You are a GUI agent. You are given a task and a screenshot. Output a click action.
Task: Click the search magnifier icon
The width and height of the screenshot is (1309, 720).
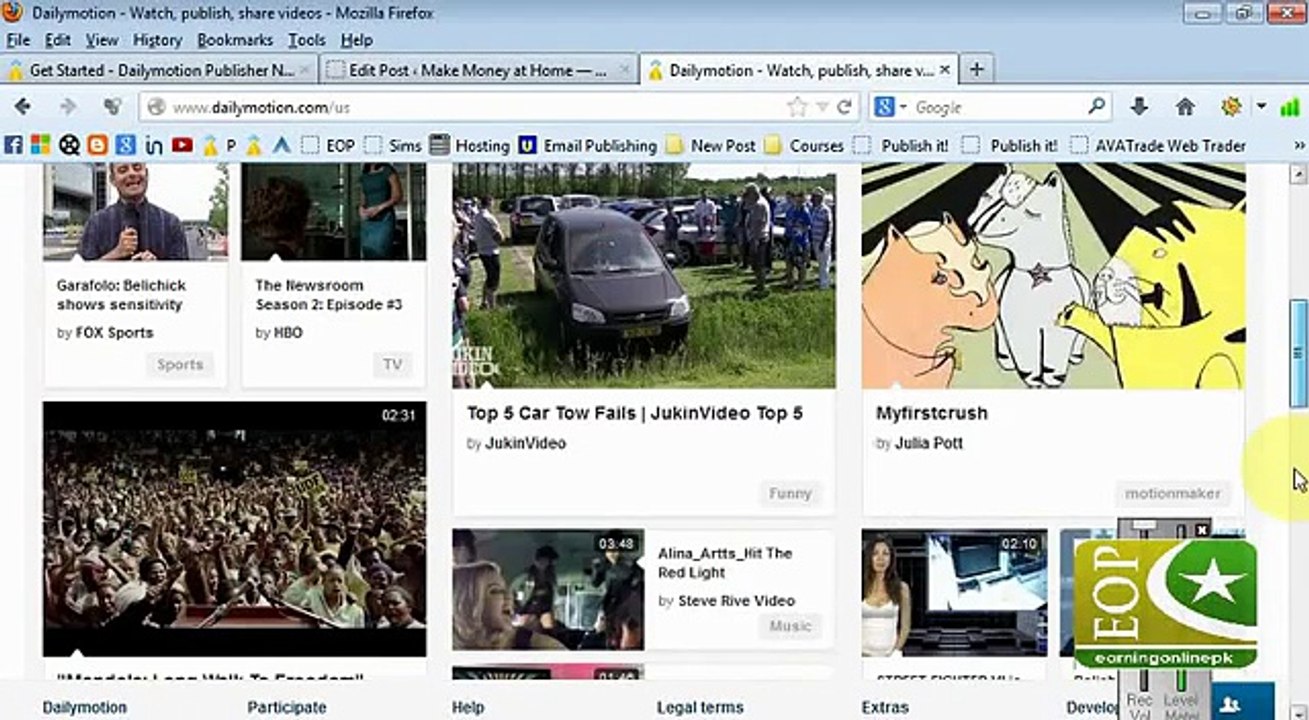click(1097, 106)
